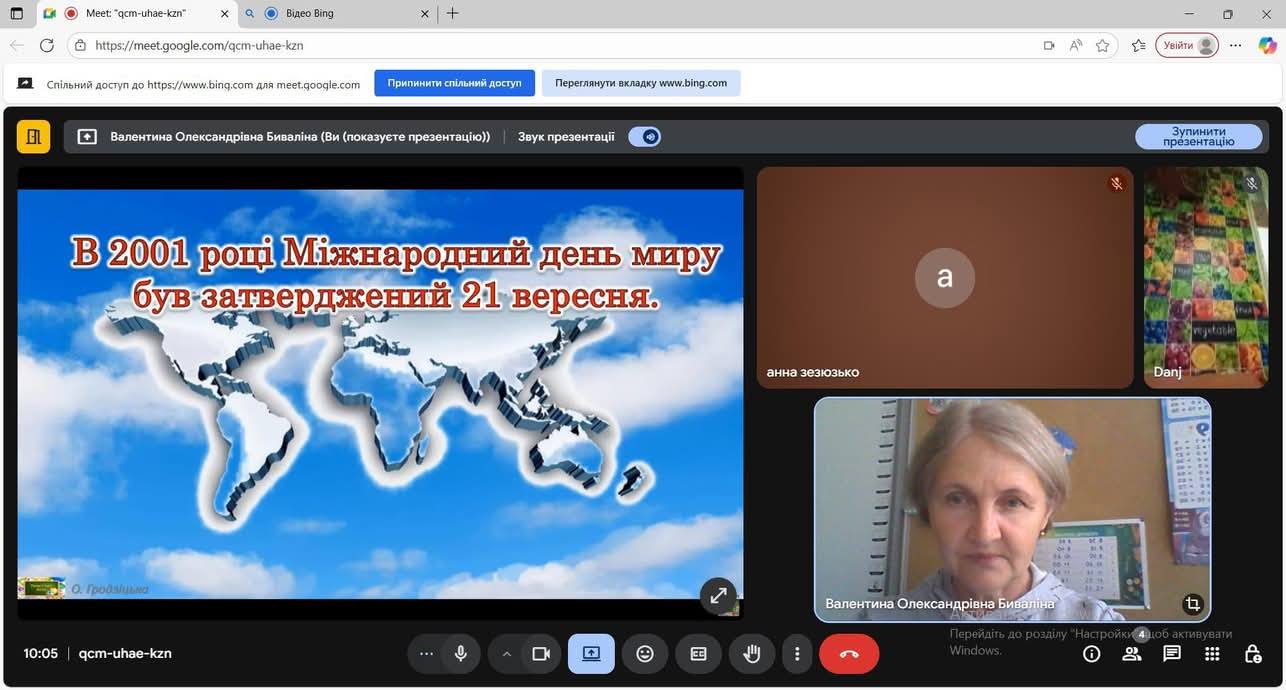Viewport: 1286px width, 690px height.
Task: Open host controls lock icon
Action: [x=1252, y=654]
